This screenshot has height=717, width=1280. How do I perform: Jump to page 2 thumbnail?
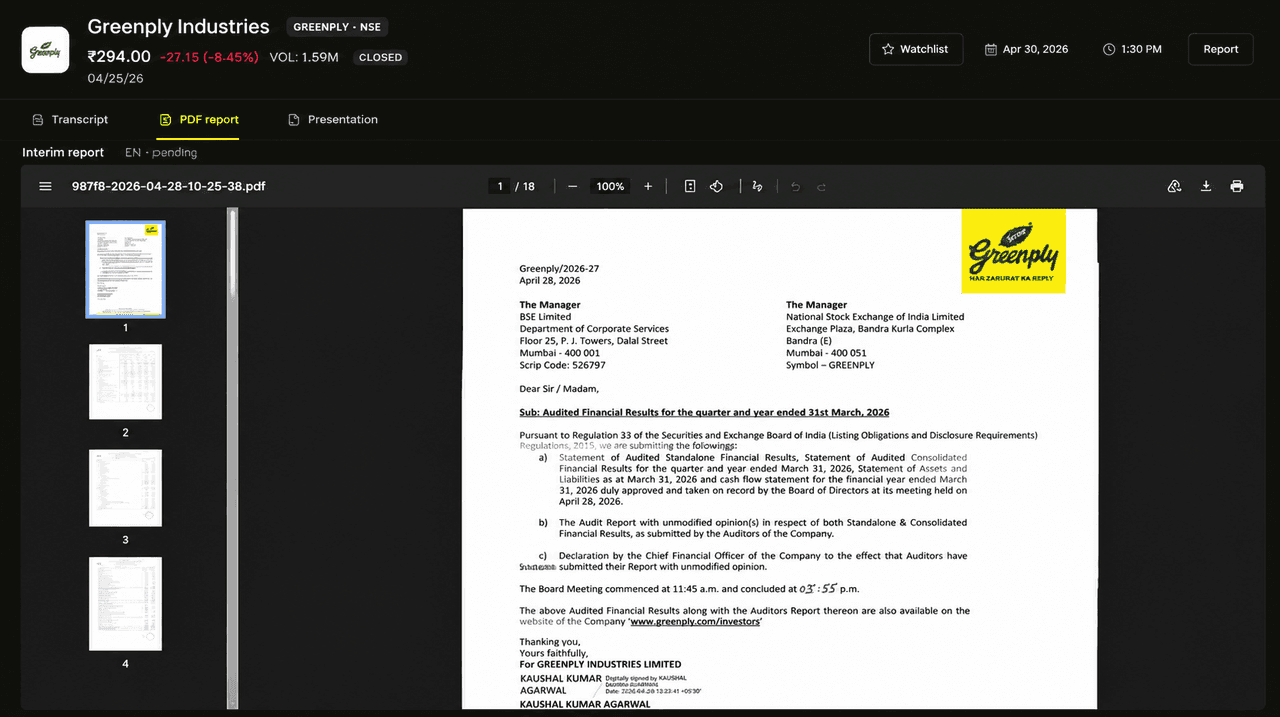(125, 382)
